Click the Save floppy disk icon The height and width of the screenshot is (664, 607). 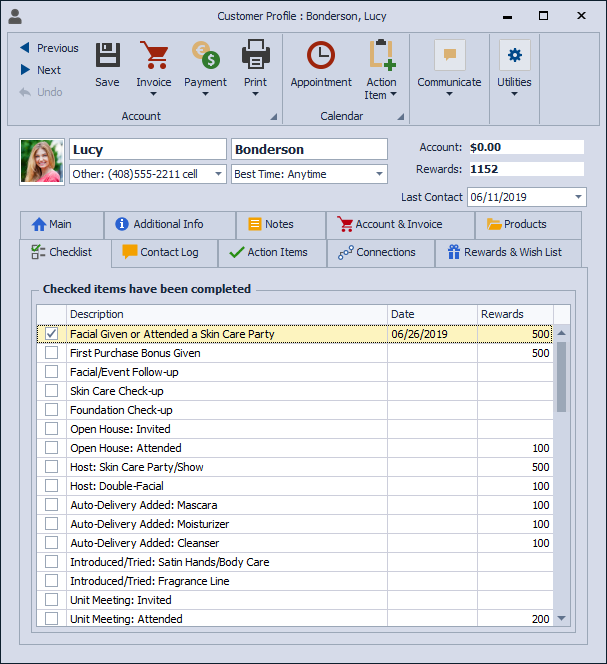tap(108, 55)
